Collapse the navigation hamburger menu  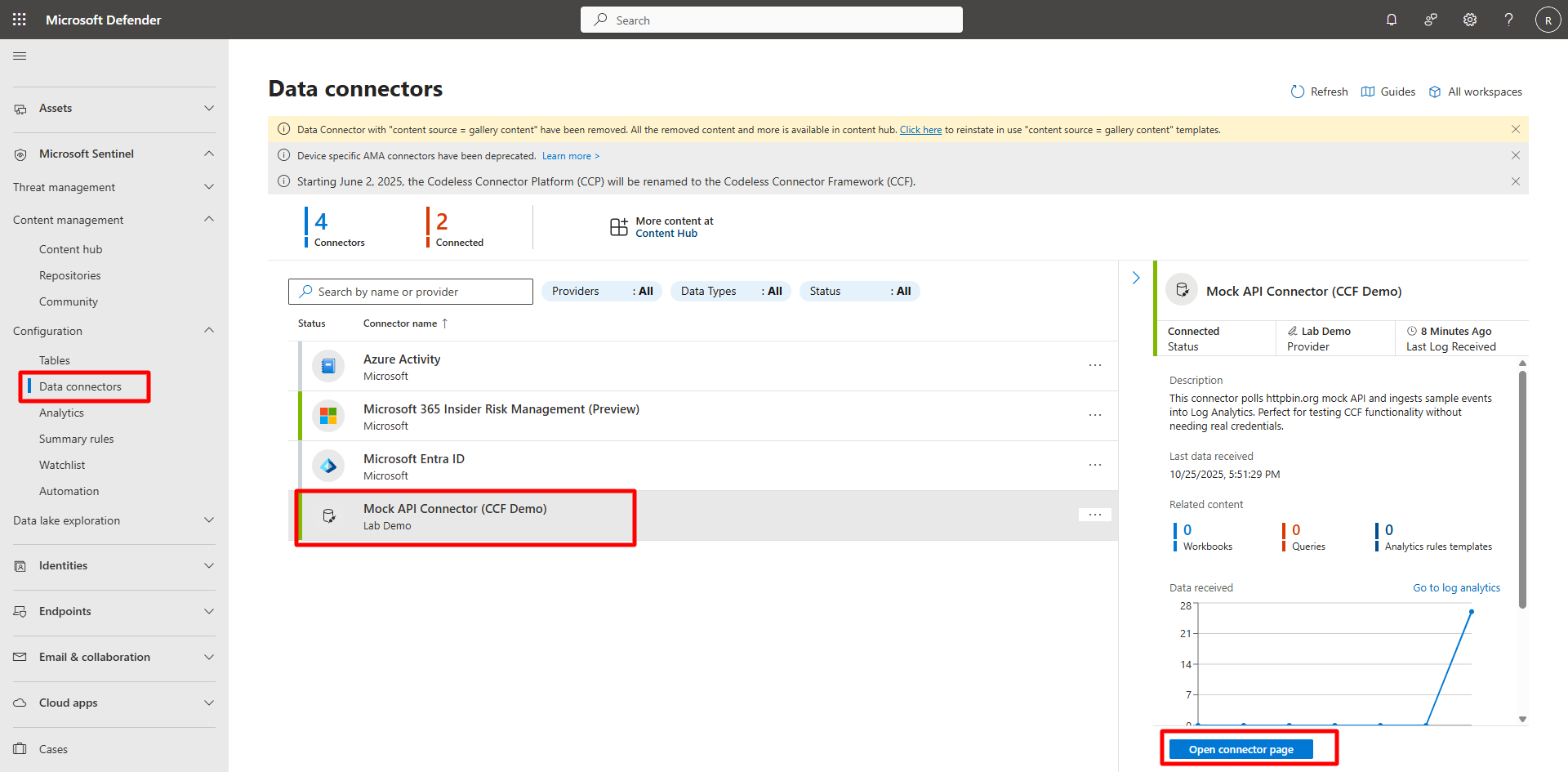click(20, 56)
